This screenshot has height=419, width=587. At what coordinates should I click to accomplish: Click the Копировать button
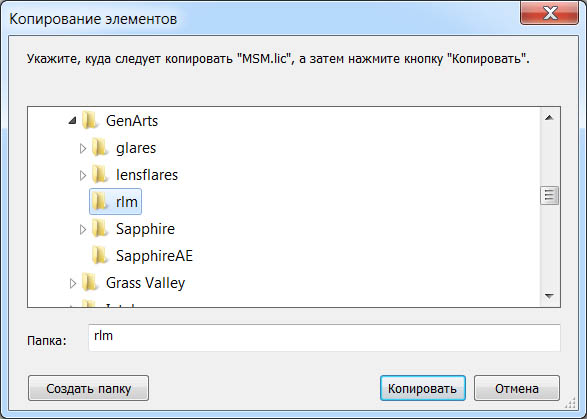coord(423,388)
